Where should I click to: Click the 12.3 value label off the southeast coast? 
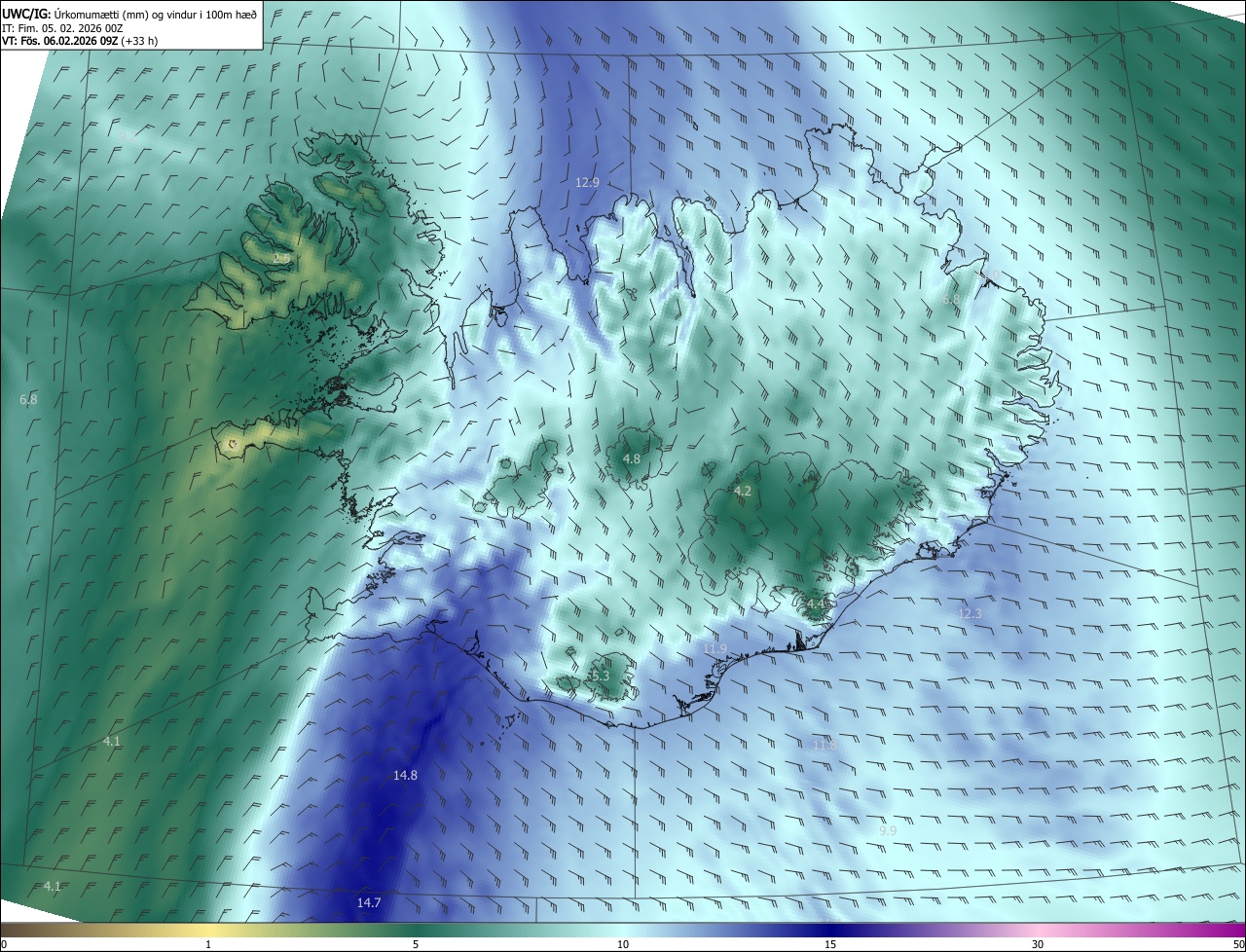(970, 613)
